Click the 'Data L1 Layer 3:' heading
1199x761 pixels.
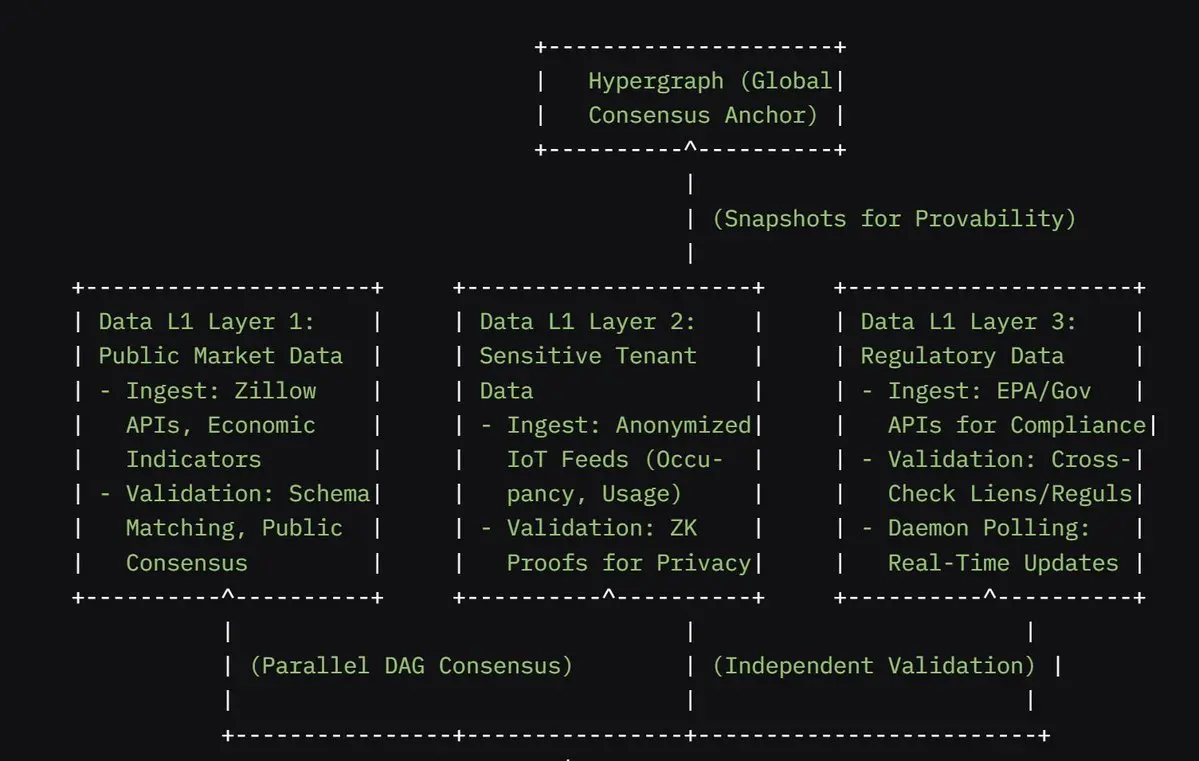coord(968,322)
